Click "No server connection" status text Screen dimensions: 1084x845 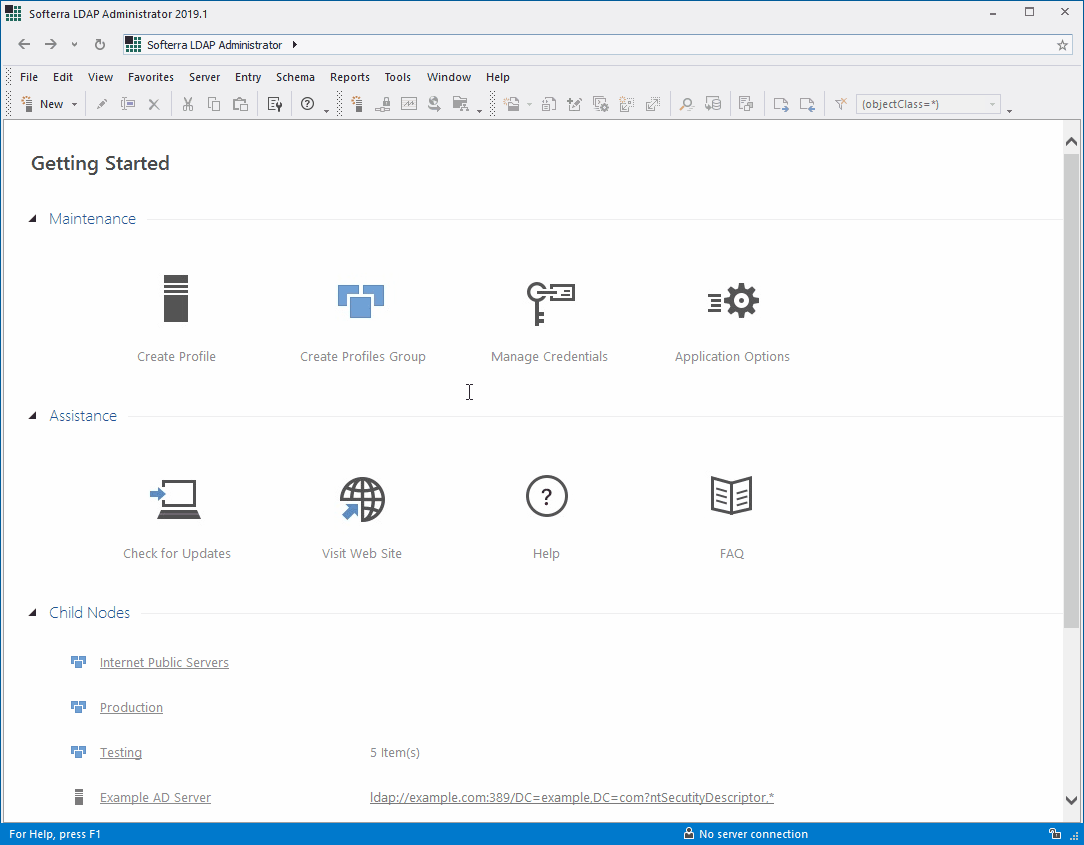(x=754, y=834)
